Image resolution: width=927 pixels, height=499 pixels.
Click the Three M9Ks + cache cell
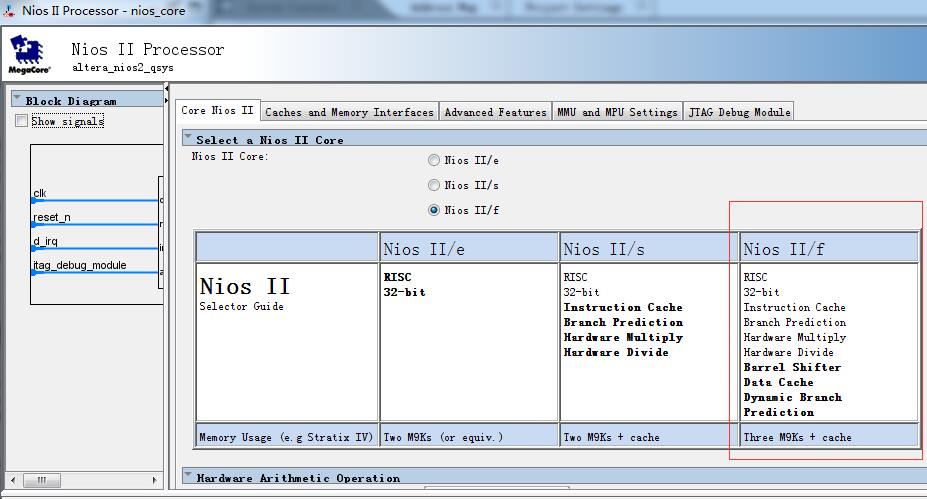(x=829, y=437)
